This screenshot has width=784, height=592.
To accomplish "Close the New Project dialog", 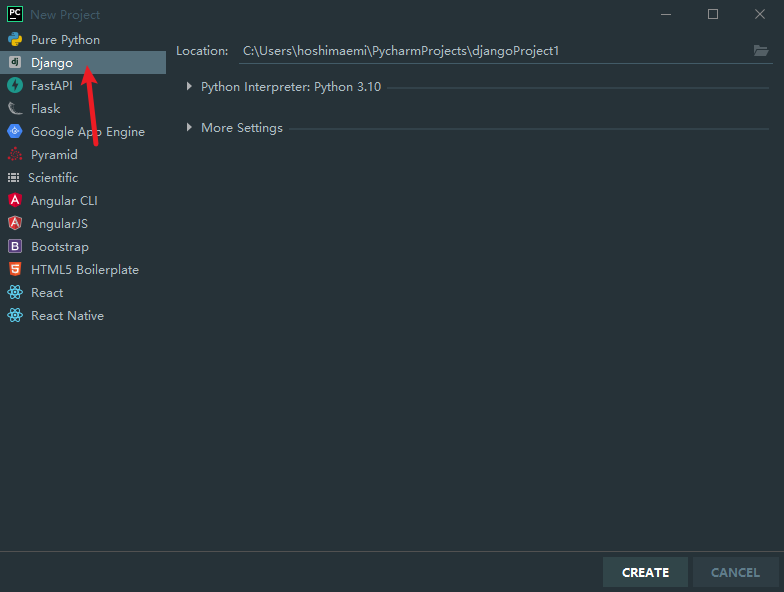I will coord(760,14).
